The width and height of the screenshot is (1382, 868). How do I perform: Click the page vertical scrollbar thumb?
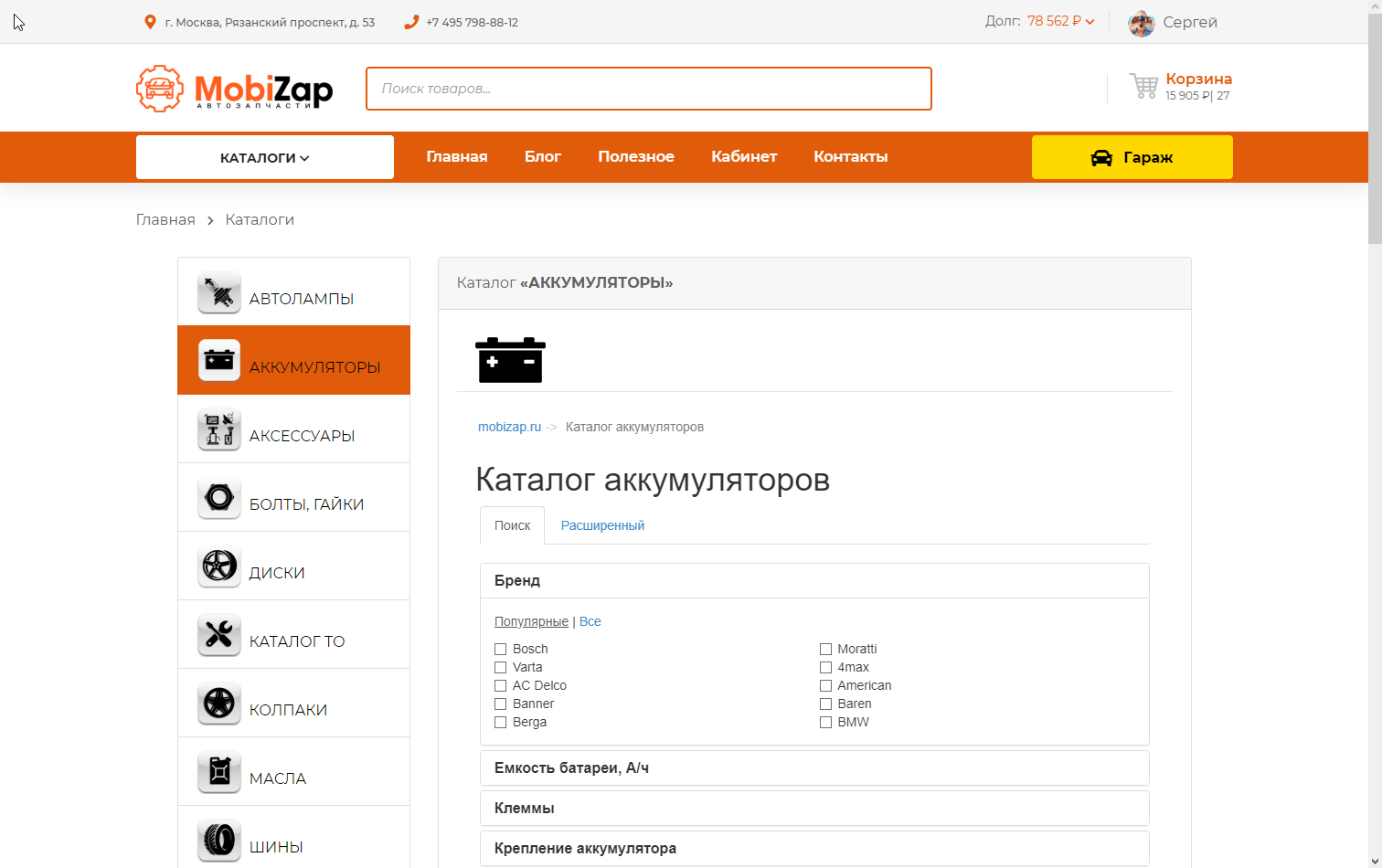1375,128
